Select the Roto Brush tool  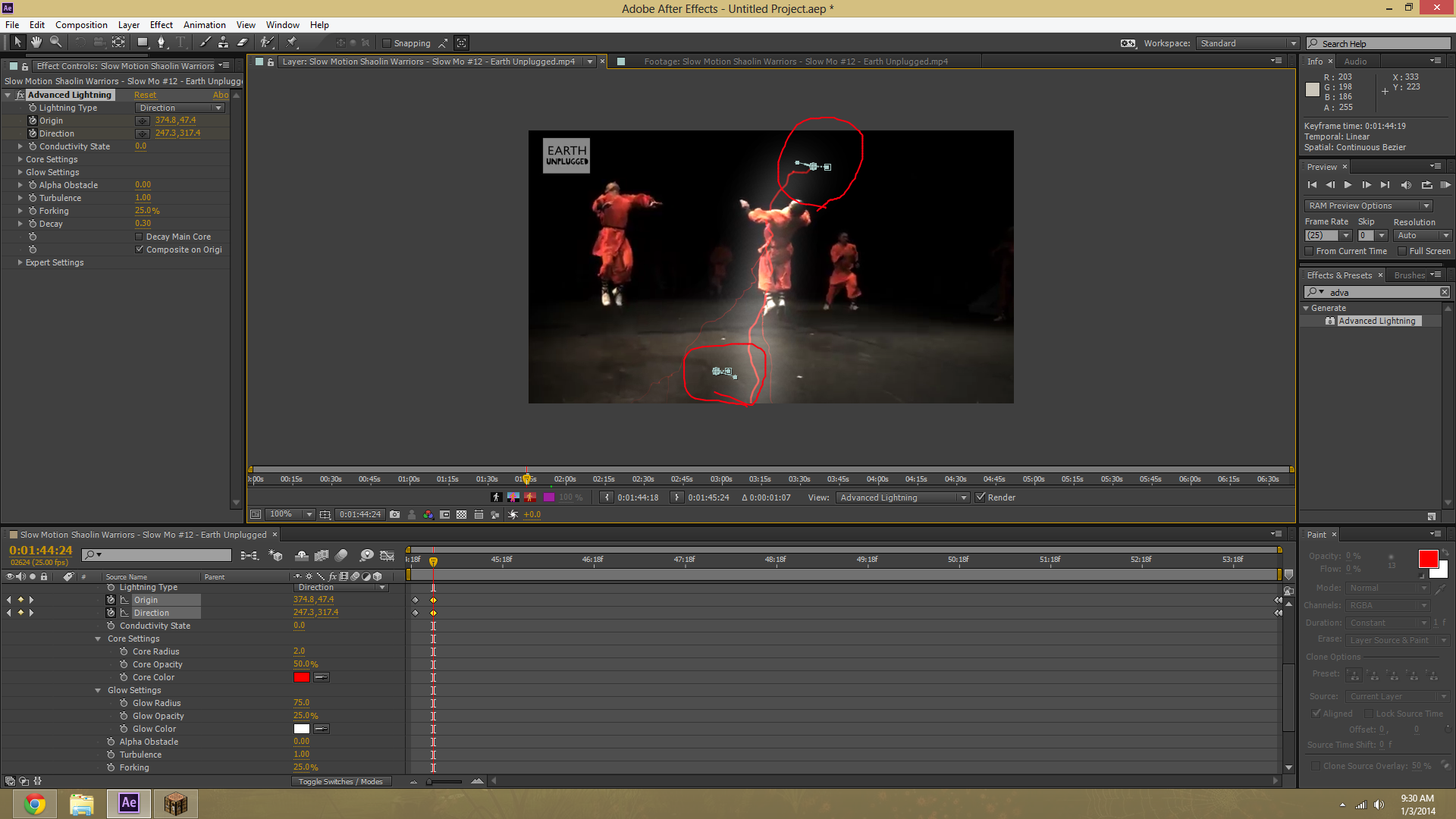coord(267,42)
